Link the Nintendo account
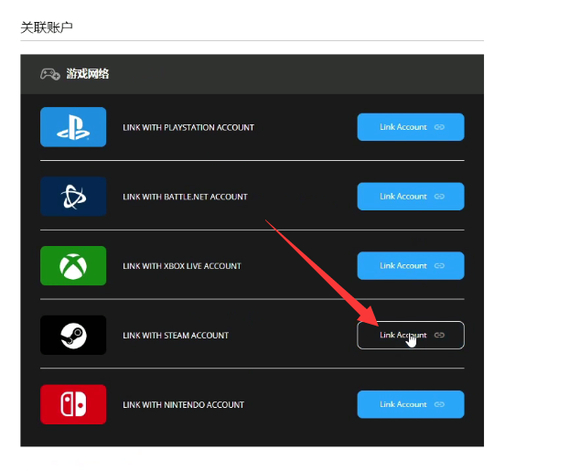Image resolution: width=580 pixels, height=471 pixels. coord(411,404)
